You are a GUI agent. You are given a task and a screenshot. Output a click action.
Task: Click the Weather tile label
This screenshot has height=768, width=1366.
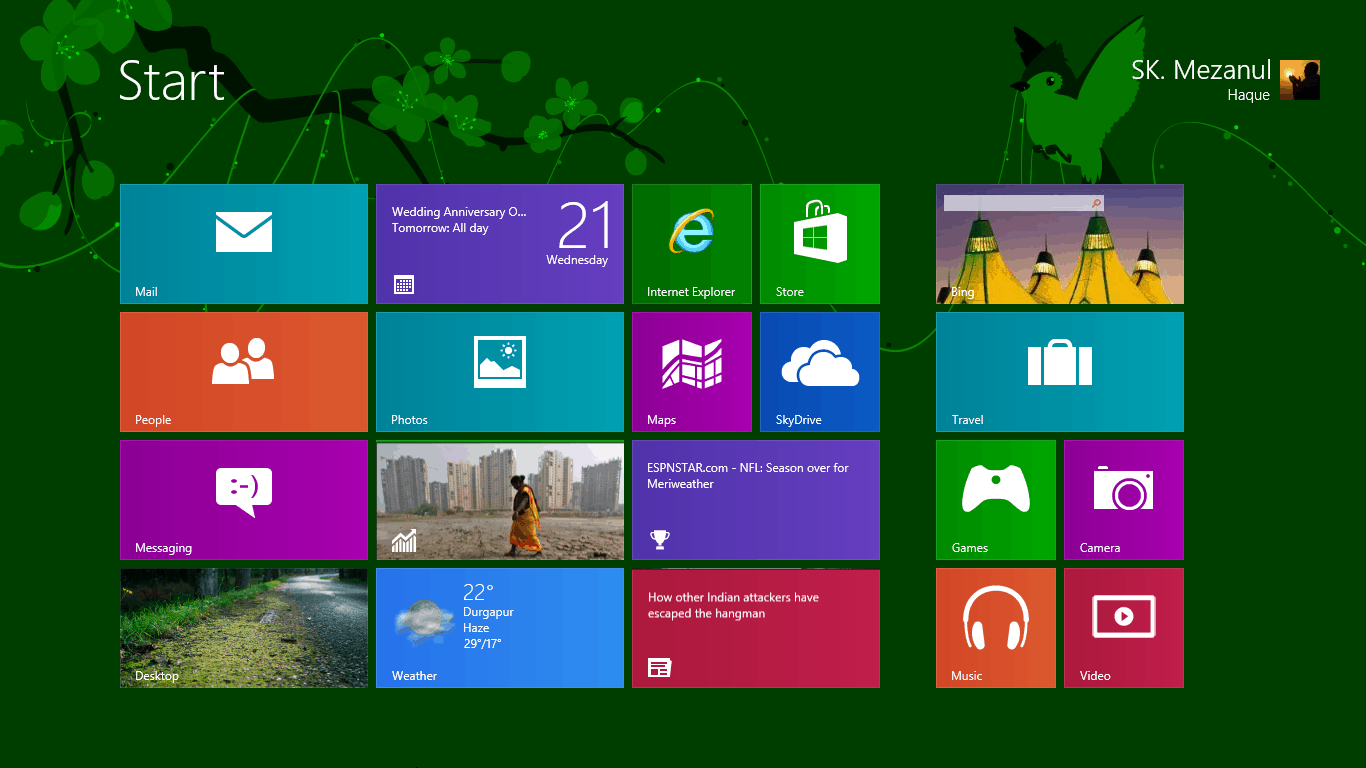414,676
